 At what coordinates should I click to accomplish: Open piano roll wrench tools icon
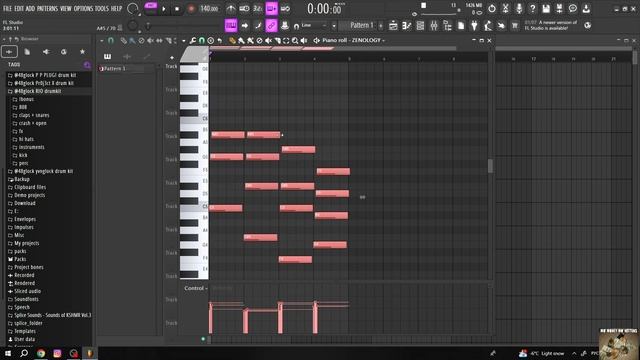[192, 40]
